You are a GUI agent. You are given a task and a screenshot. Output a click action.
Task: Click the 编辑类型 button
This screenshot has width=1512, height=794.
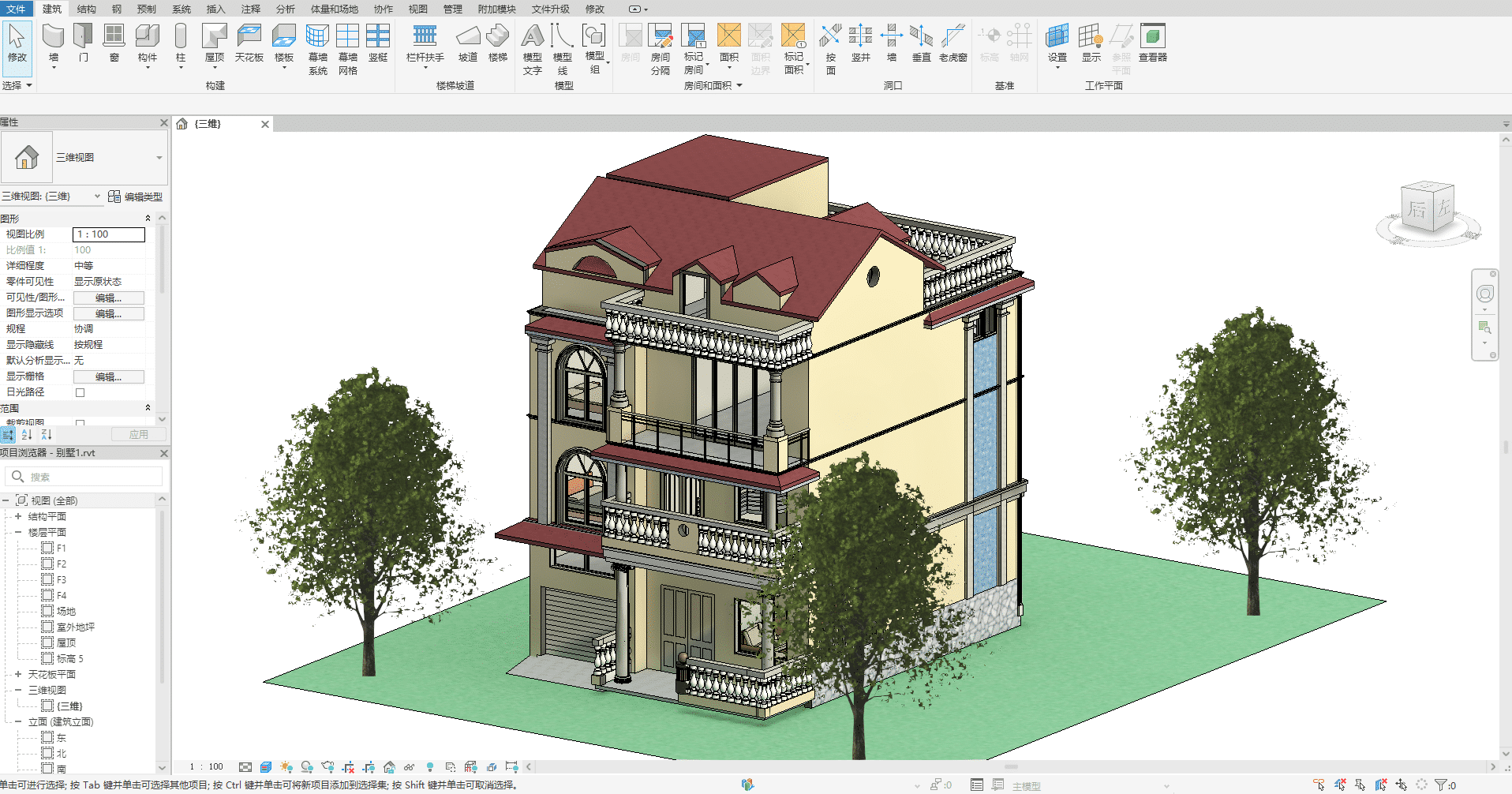click(x=136, y=197)
